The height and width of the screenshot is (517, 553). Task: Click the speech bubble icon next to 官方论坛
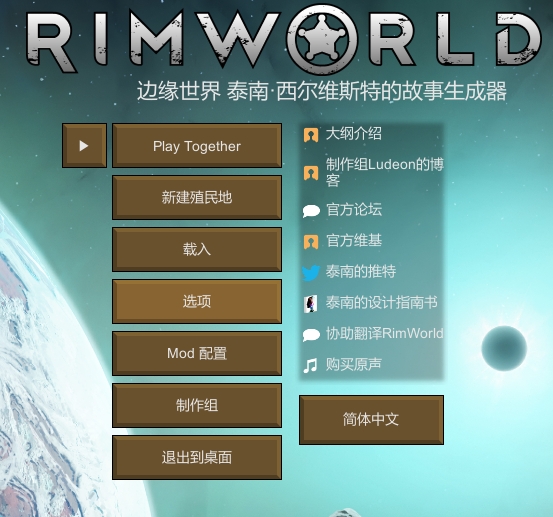[311, 211]
